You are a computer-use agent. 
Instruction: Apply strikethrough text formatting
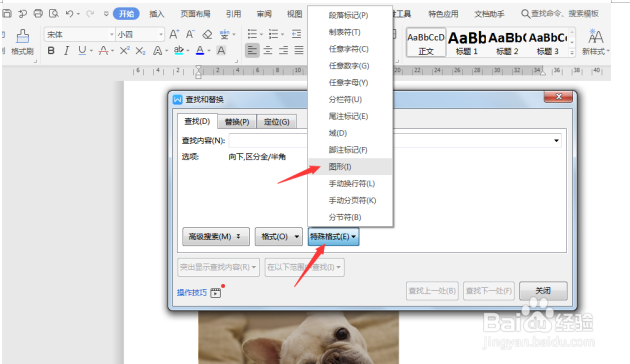coord(103,51)
